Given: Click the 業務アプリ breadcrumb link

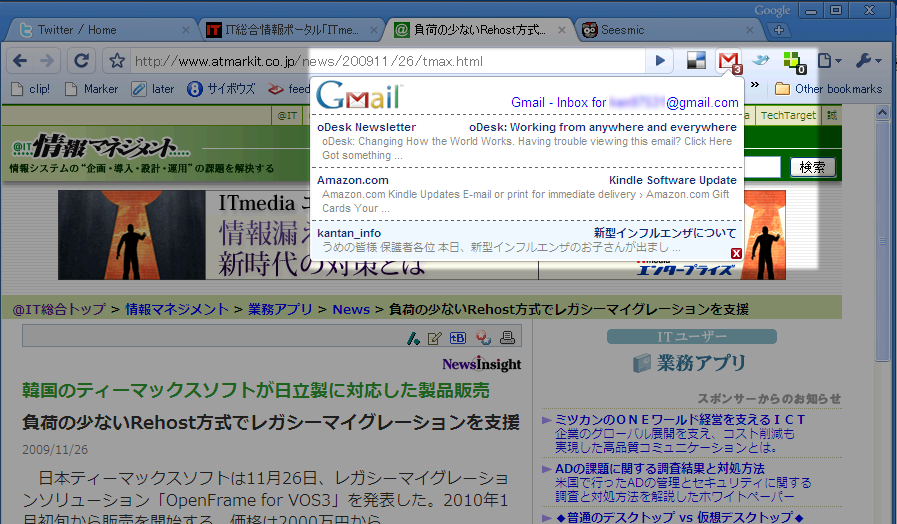Looking at the screenshot, I should coord(280,309).
